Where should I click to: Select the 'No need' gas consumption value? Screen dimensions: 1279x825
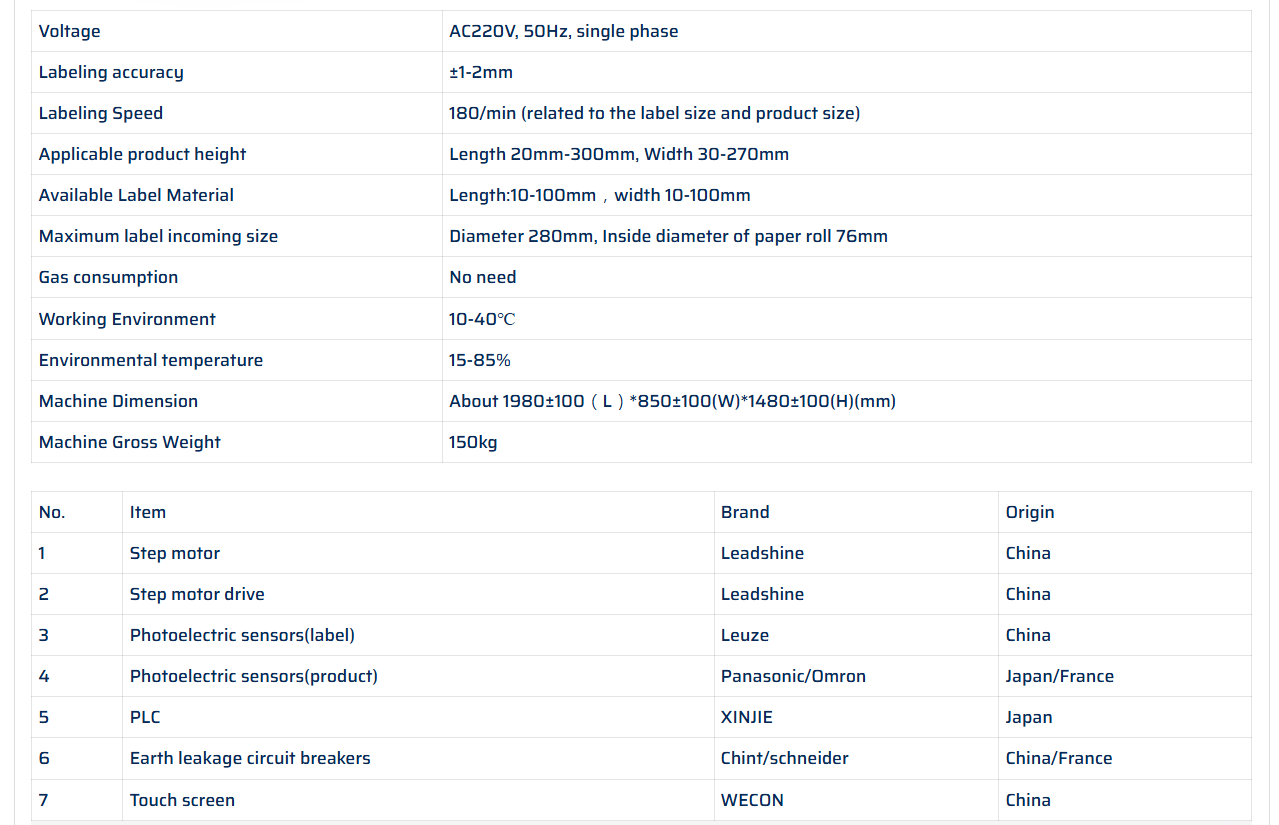click(483, 277)
